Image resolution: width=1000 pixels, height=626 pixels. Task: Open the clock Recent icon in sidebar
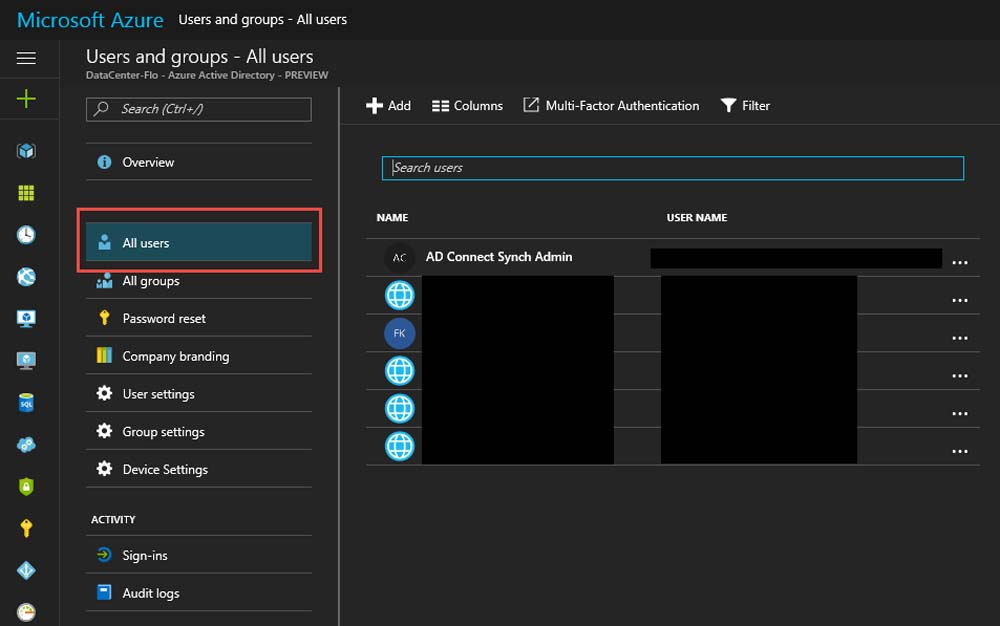[x=27, y=235]
